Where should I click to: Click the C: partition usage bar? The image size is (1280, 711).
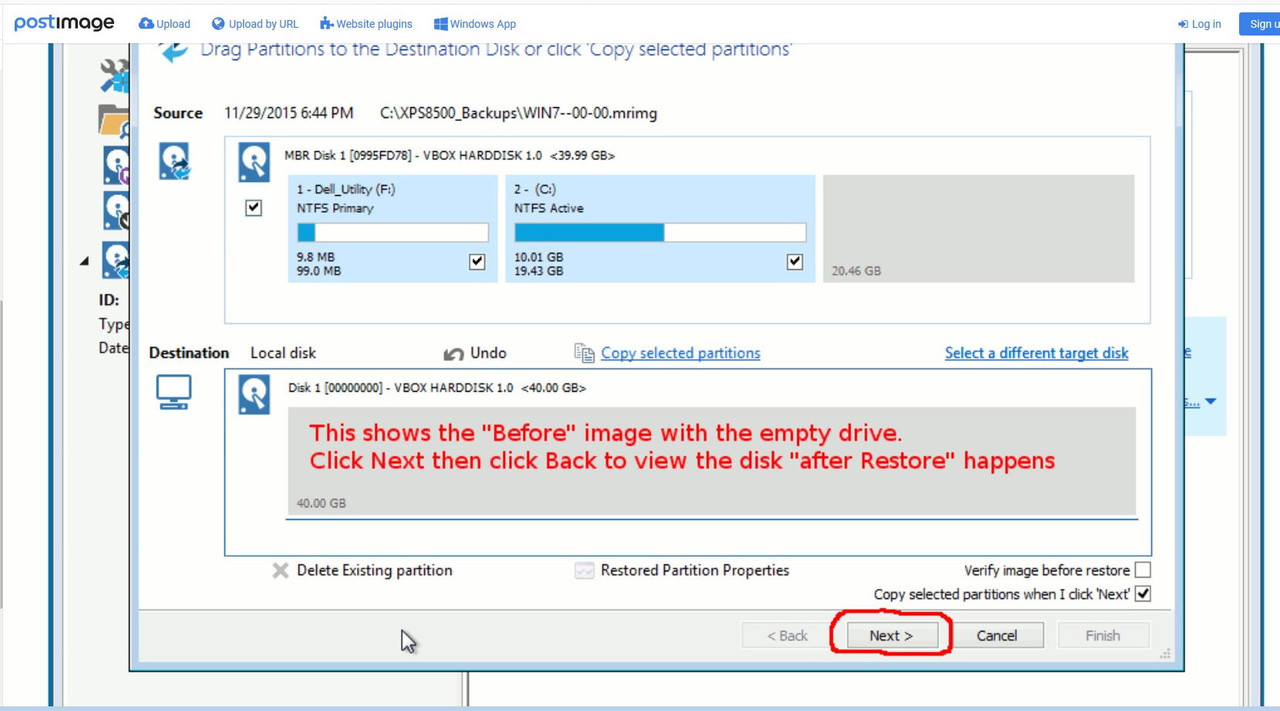[660, 232]
